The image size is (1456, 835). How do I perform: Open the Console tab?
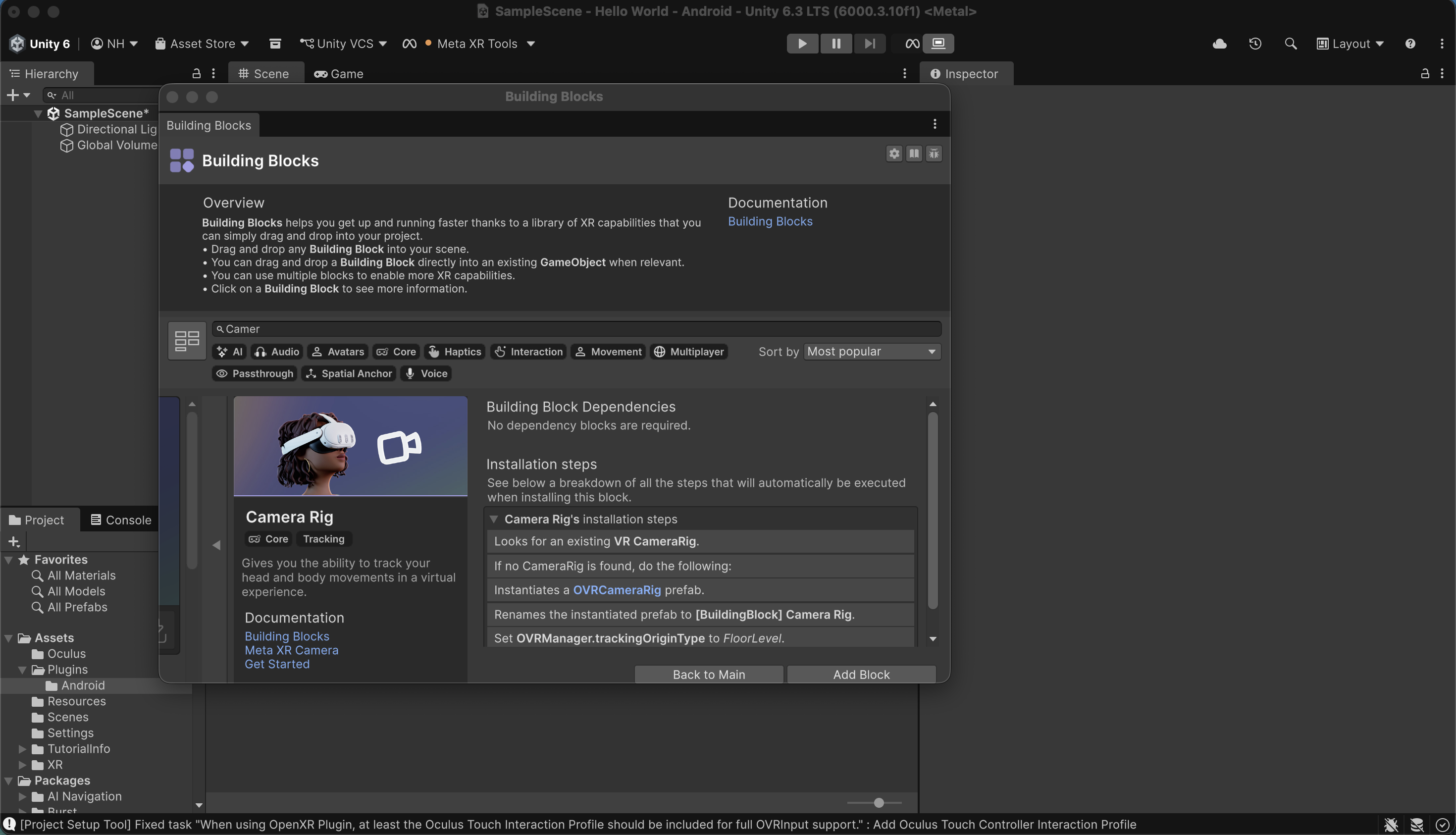pyautogui.click(x=121, y=520)
